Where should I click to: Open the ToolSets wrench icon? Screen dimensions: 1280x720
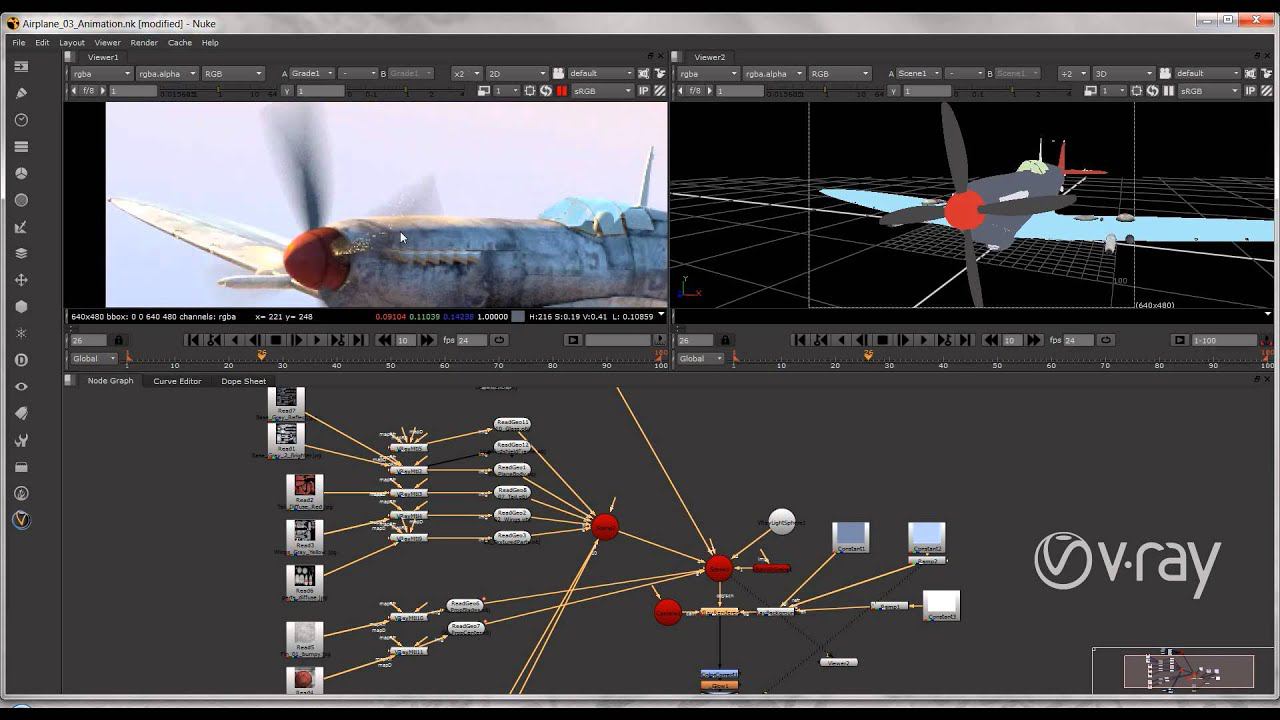pyautogui.click(x=21, y=440)
